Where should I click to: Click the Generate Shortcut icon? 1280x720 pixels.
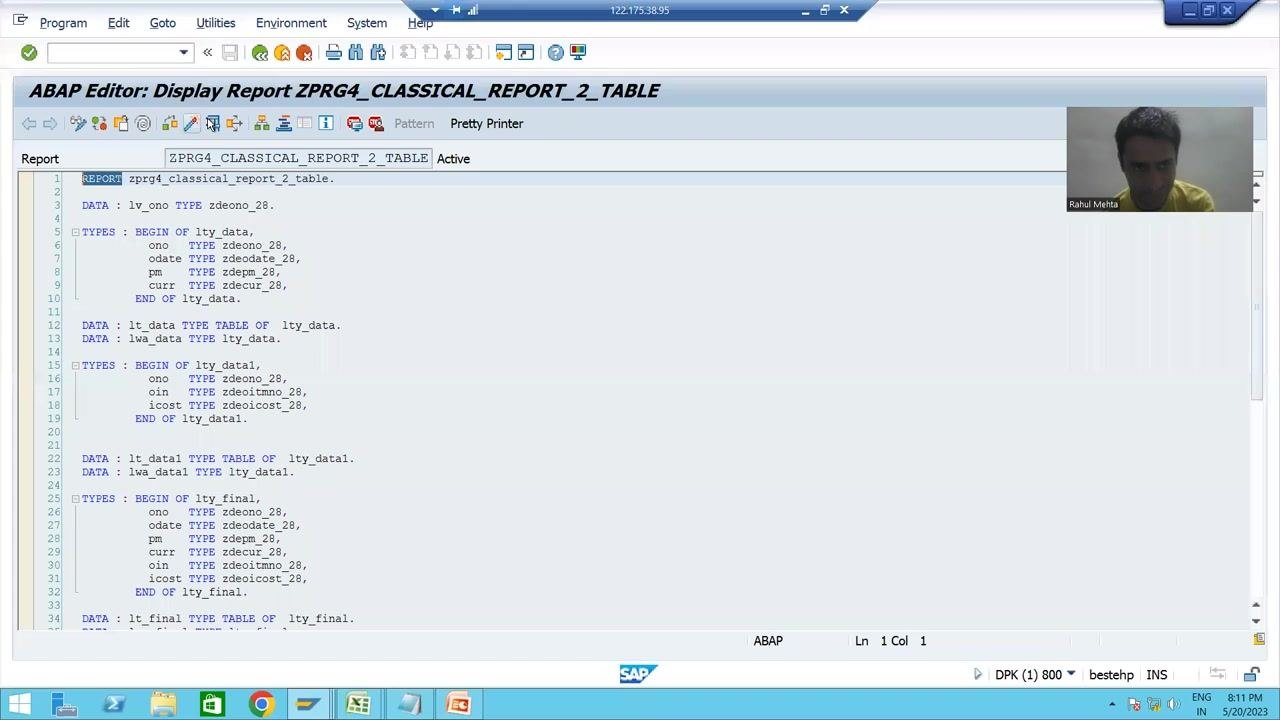(x=525, y=52)
